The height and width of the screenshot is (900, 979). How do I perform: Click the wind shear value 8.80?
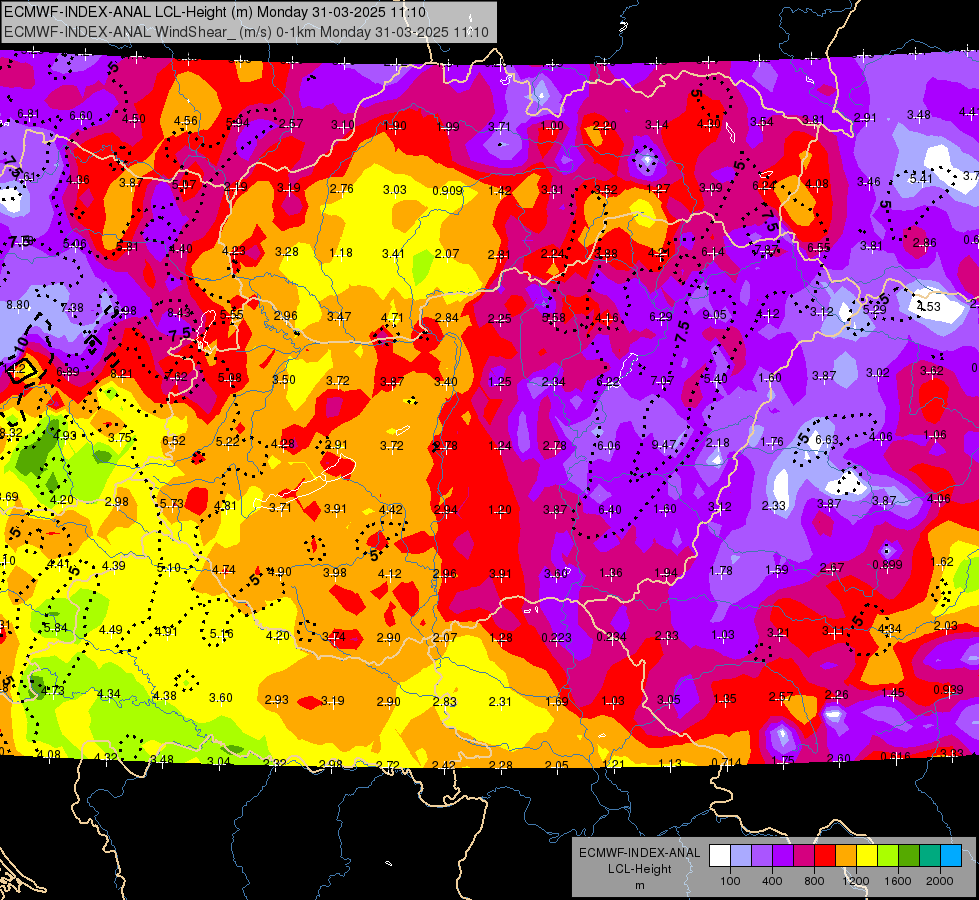pyautogui.click(x=18, y=305)
